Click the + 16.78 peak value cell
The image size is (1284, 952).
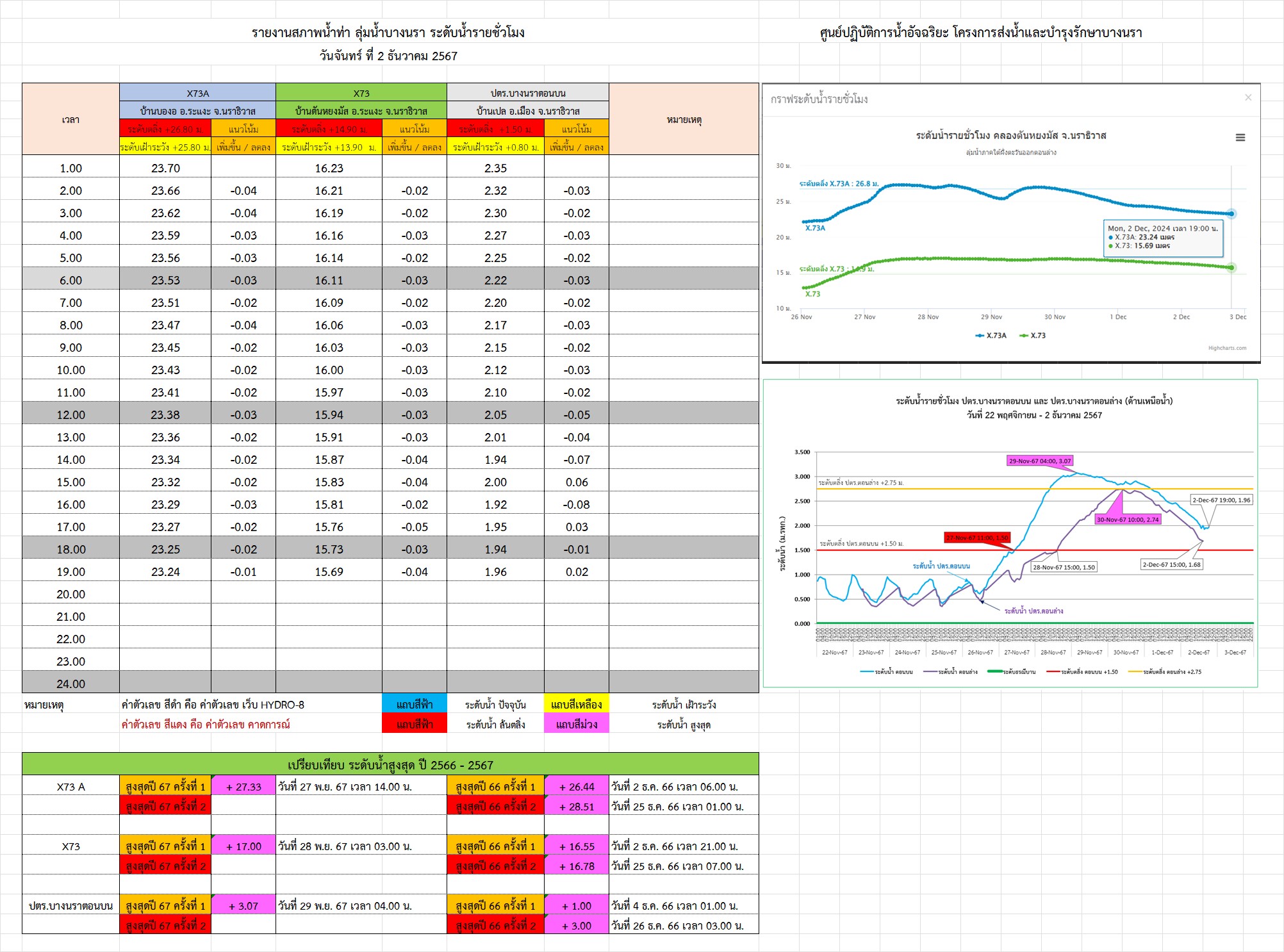[x=577, y=866]
